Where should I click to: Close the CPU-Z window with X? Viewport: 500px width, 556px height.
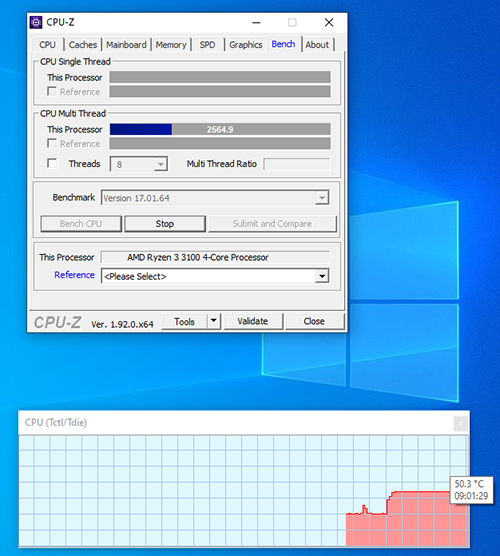[329, 23]
